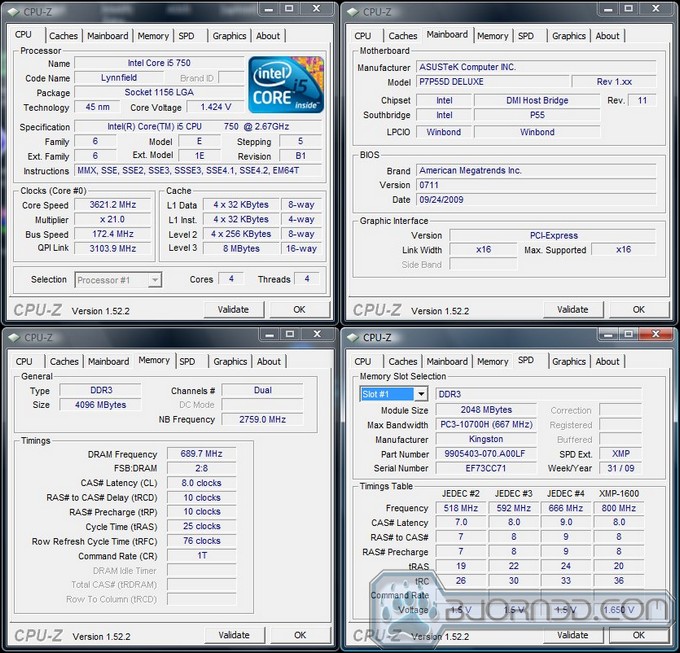Click the BIOS Version field '0711'

tap(536, 185)
